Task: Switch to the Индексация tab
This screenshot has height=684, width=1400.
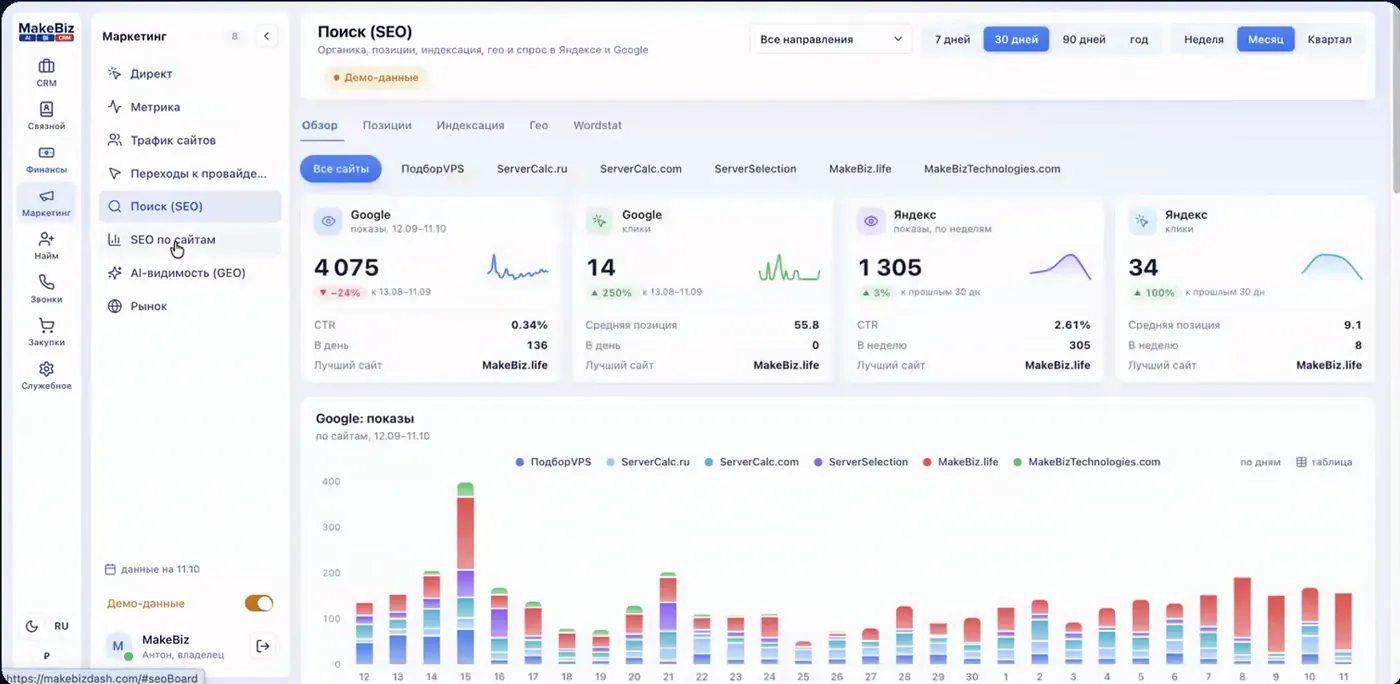Action: pyautogui.click(x=470, y=125)
